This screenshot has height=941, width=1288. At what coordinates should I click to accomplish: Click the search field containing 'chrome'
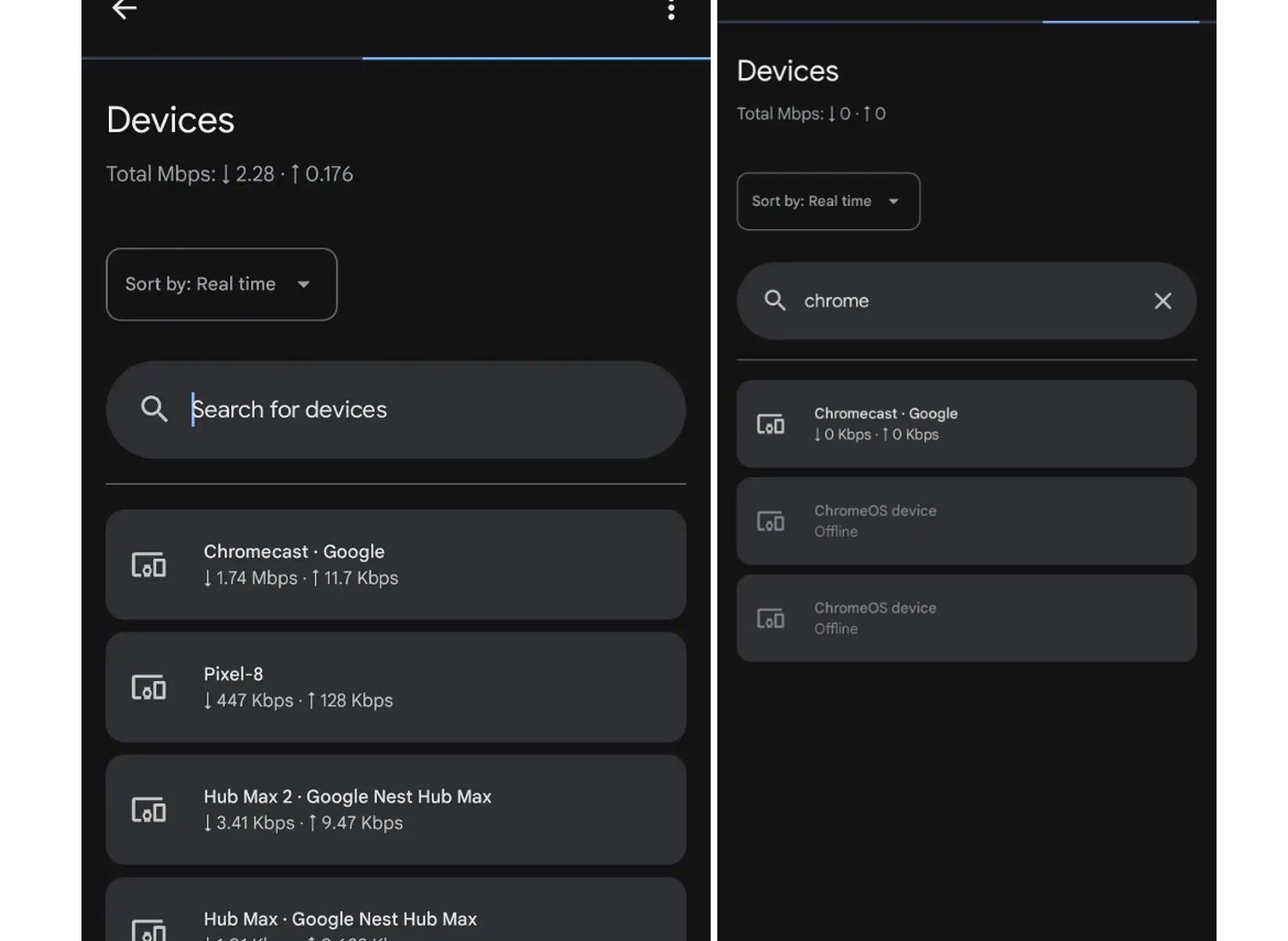pos(962,301)
